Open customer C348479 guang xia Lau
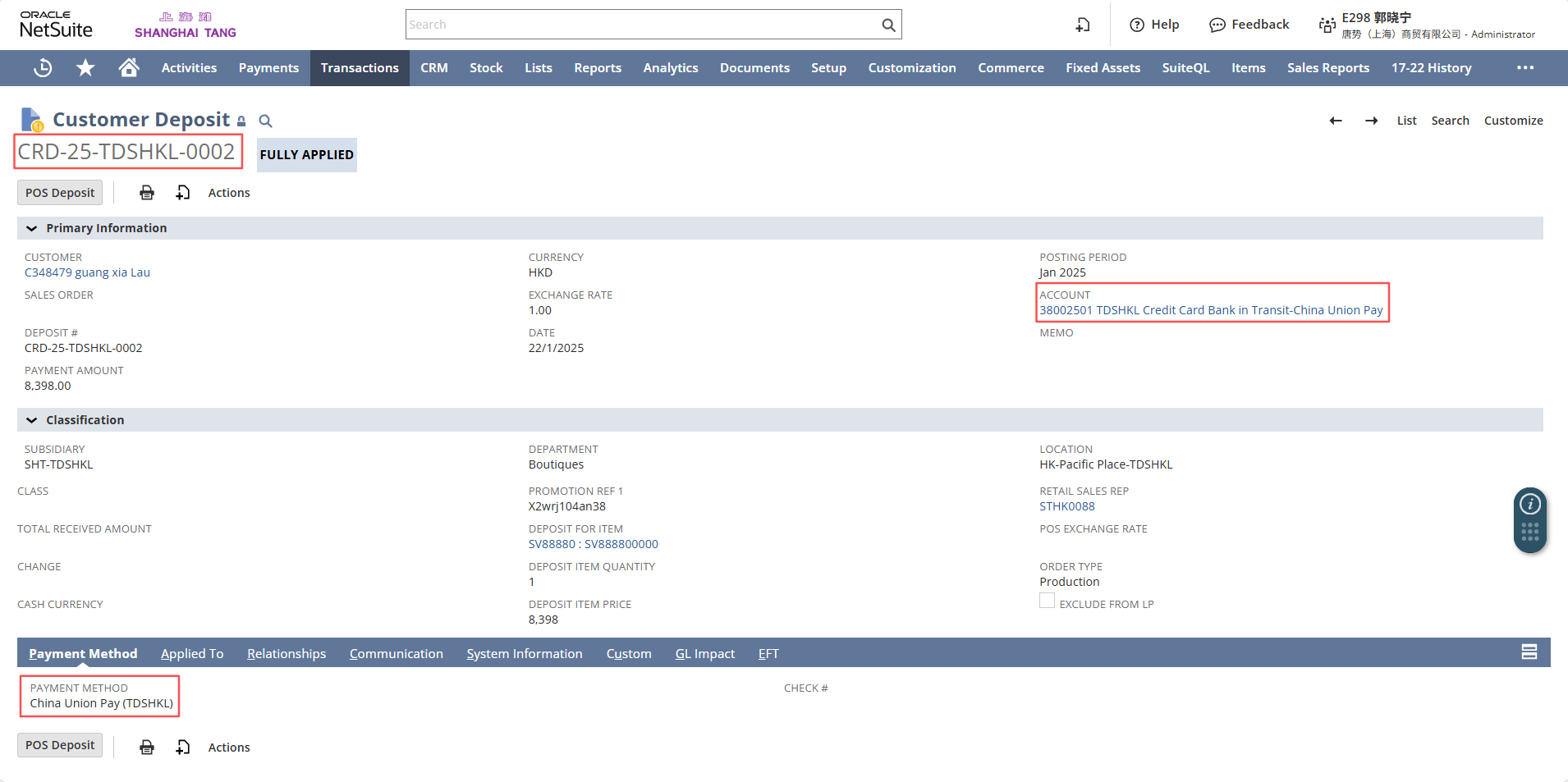The height and width of the screenshot is (782, 1568). 87,272
